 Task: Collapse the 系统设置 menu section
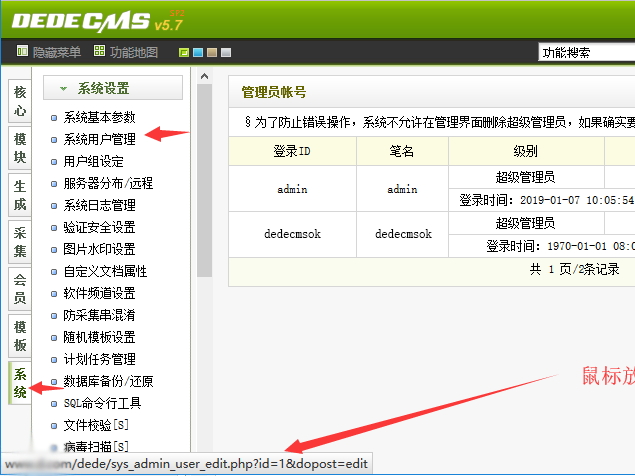pyautogui.click(x=113, y=88)
